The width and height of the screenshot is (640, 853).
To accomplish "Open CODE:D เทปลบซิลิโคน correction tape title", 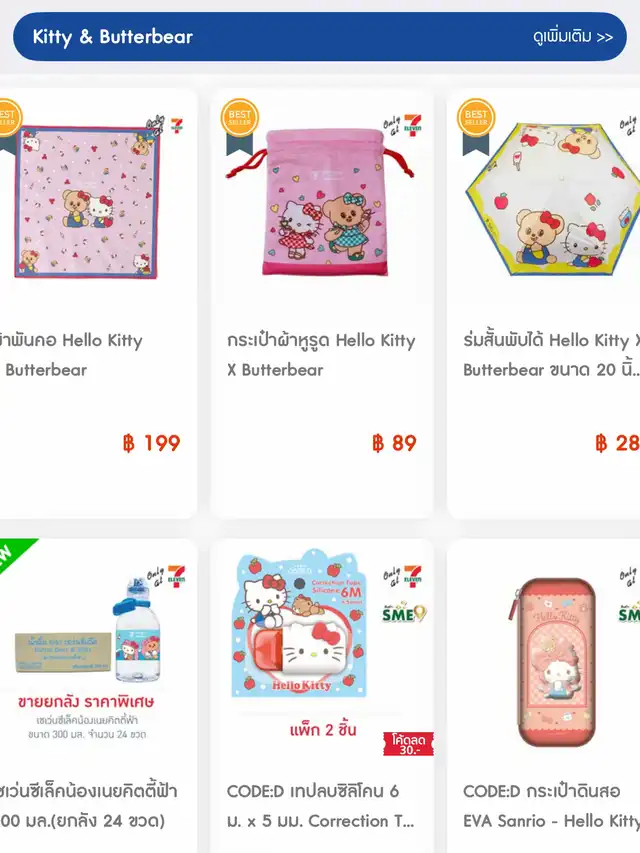I will click(x=320, y=806).
